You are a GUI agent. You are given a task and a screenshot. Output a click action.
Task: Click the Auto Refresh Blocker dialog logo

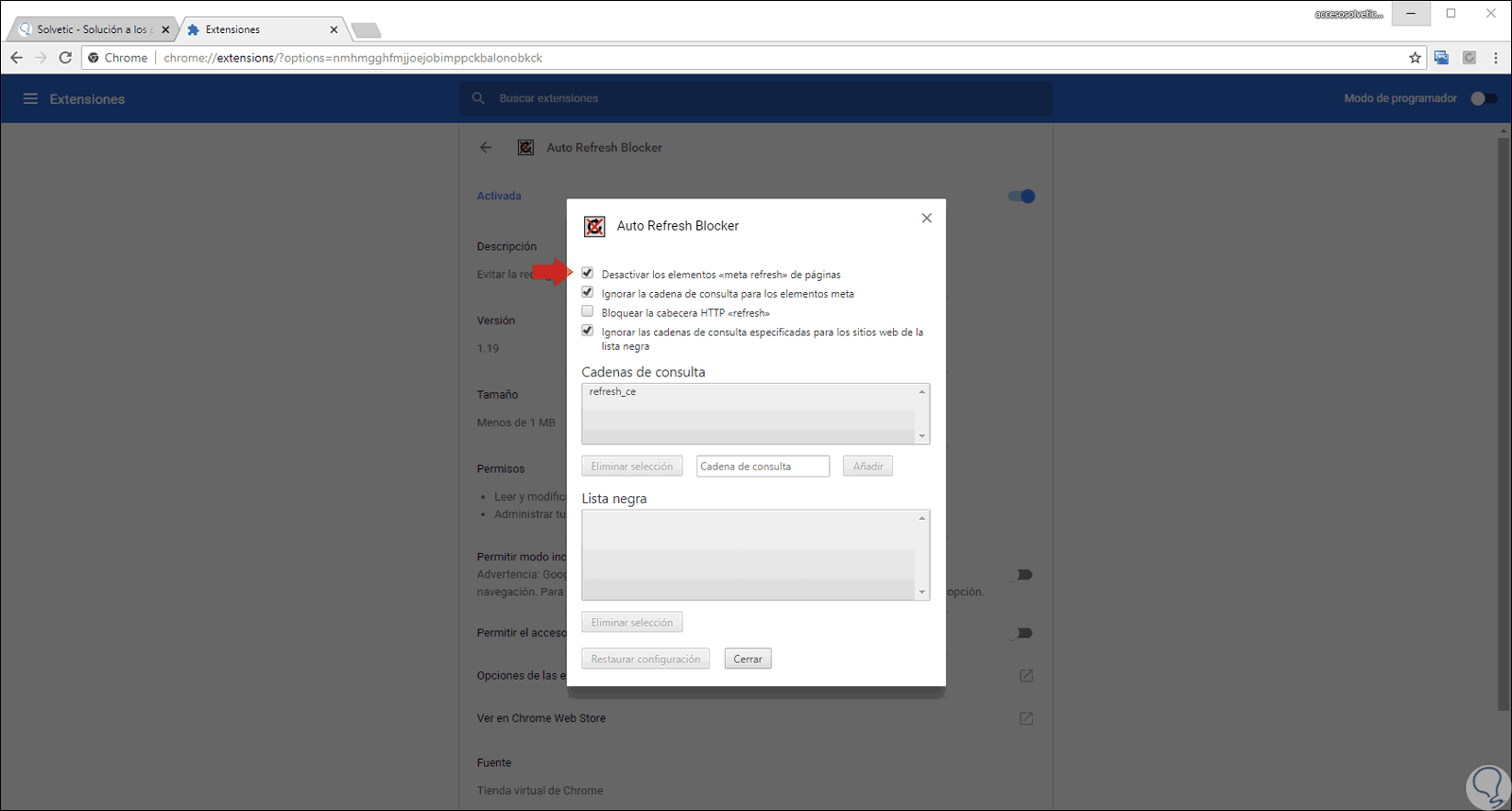click(x=594, y=226)
